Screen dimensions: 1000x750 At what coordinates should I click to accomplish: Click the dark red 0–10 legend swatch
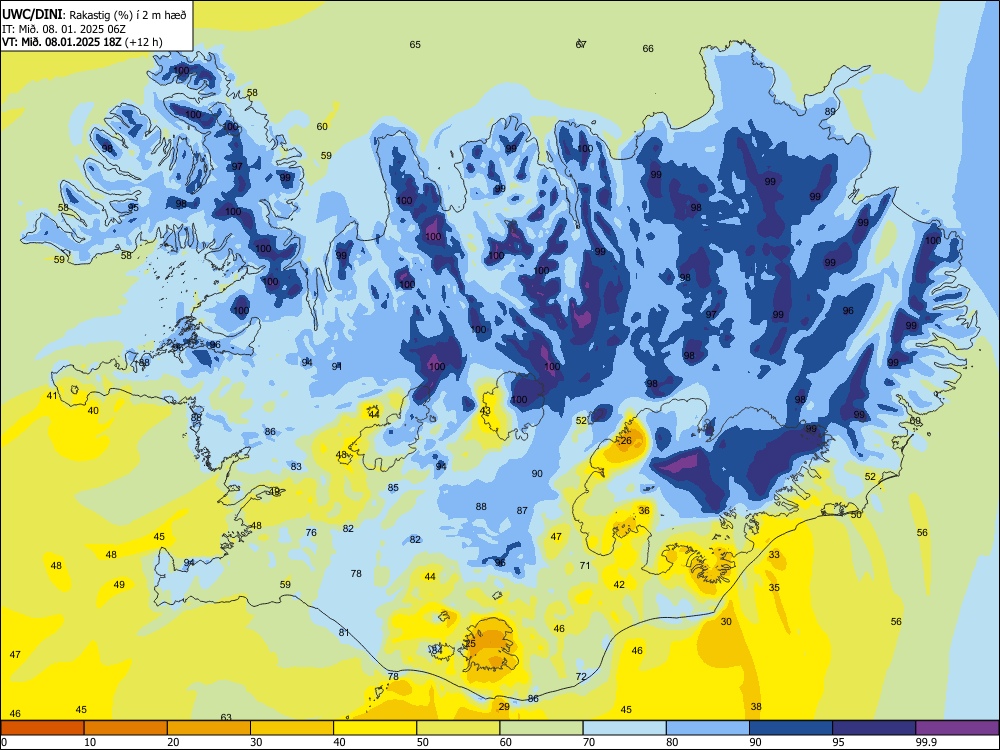coord(42,728)
